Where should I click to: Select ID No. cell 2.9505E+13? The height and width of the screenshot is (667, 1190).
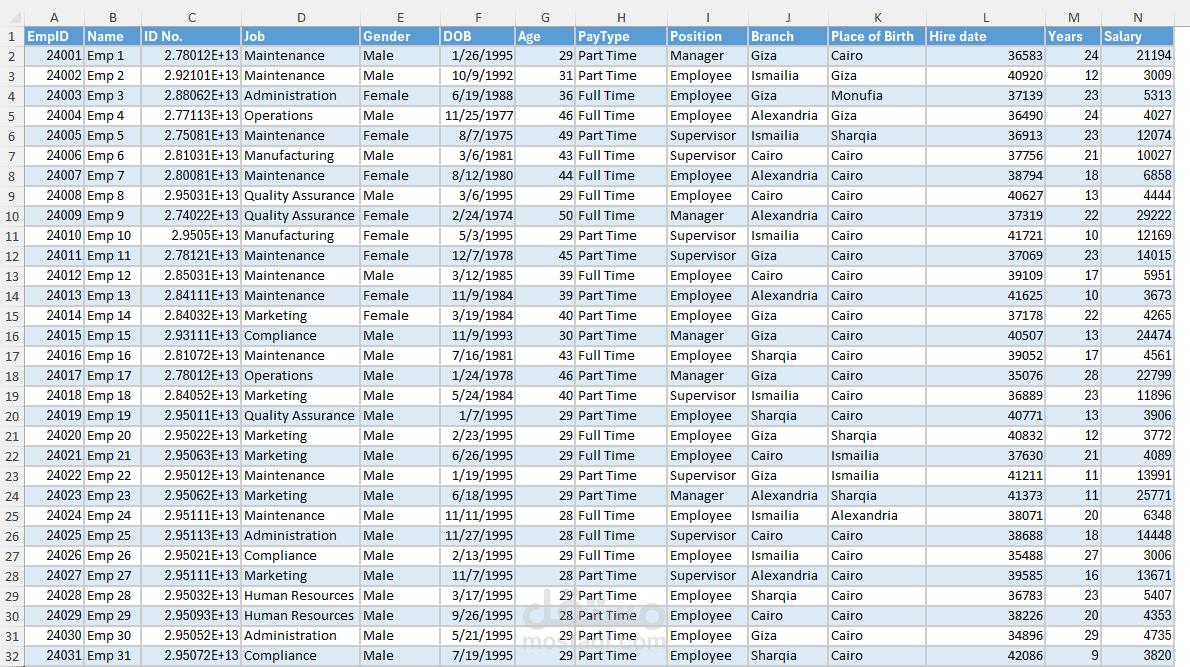click(x=191, y=235)
